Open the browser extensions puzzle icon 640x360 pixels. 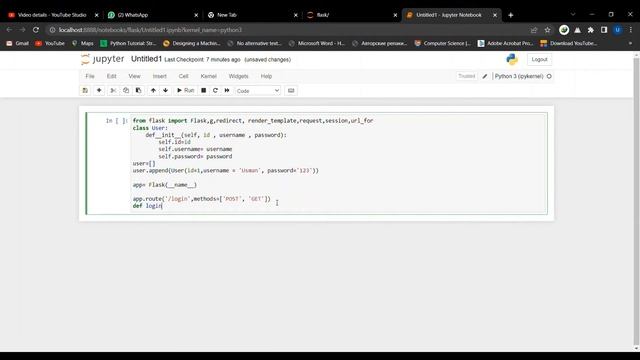pyautogui.click(x=591, y=30)
